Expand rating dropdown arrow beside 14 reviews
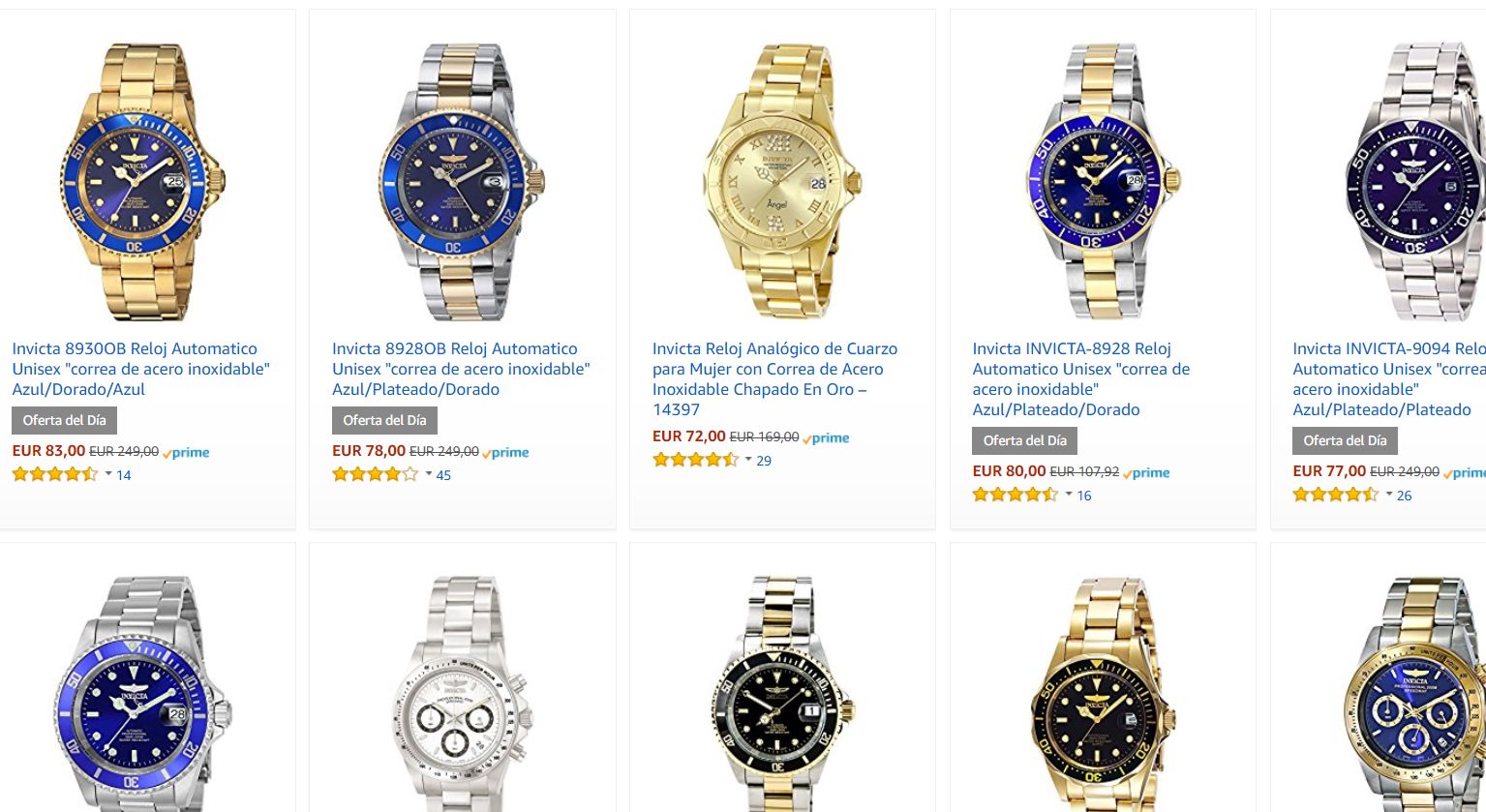The image size is (1486, 812). click(x=108, y=474)
